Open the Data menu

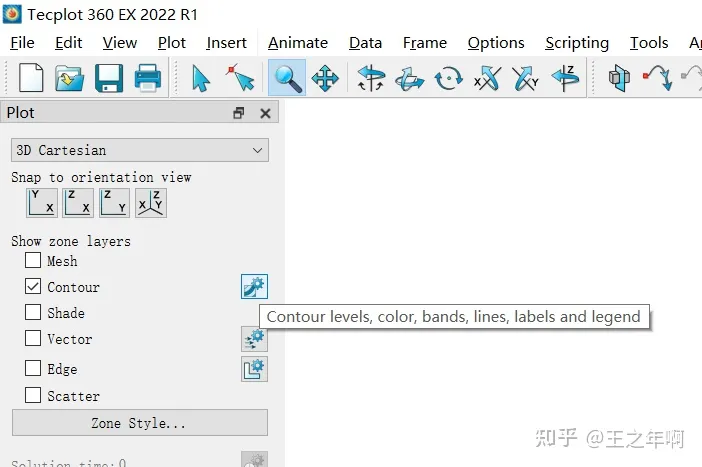pos(365,43)
